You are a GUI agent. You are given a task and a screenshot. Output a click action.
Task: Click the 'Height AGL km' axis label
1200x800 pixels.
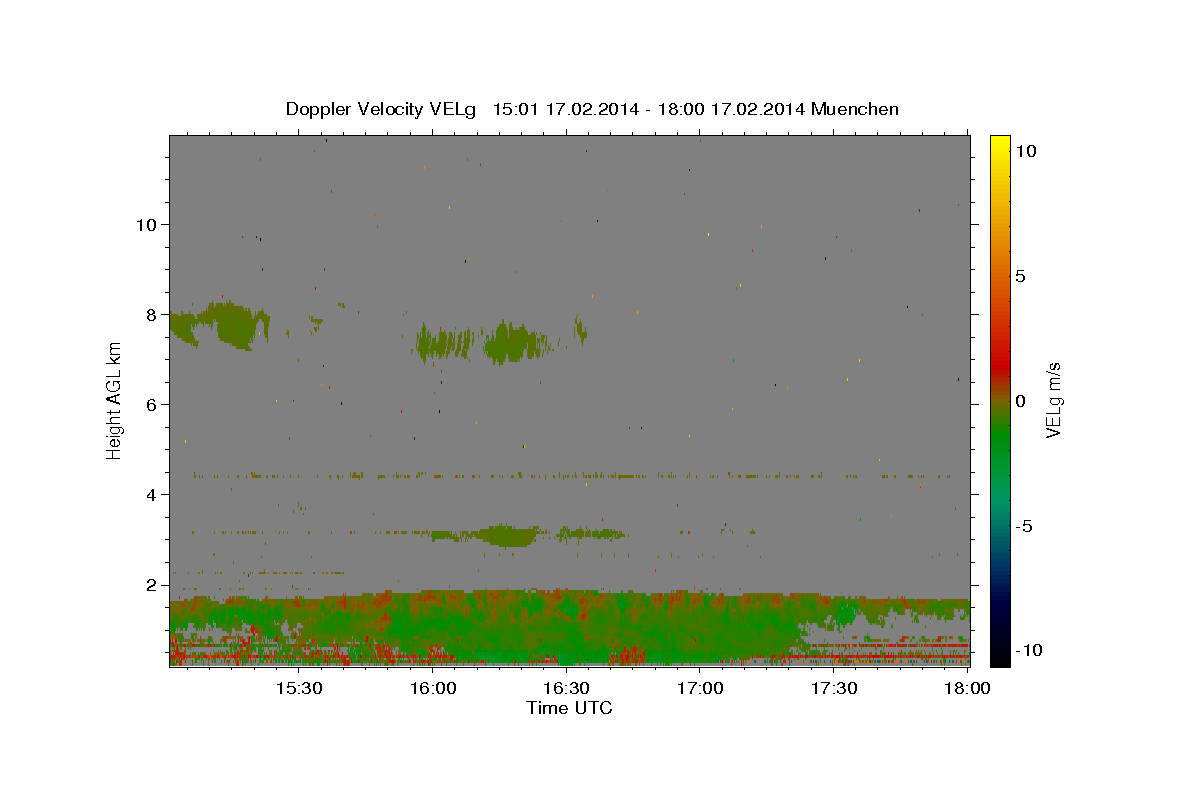[x=115, y=400]
